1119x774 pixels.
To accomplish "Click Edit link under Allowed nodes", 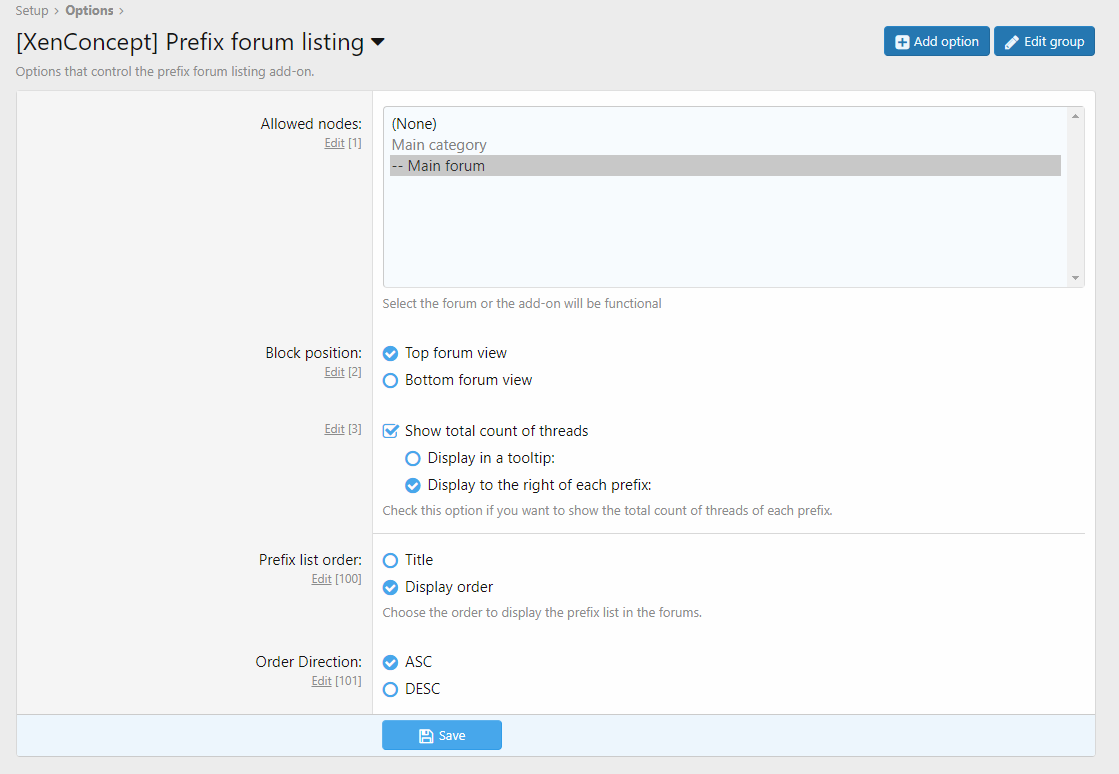I will click(334, 144).
